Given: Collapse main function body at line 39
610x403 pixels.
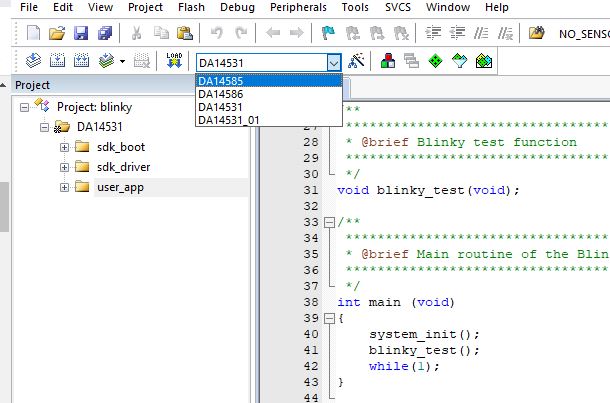Looking at the screenshot, I should [329, 318].
